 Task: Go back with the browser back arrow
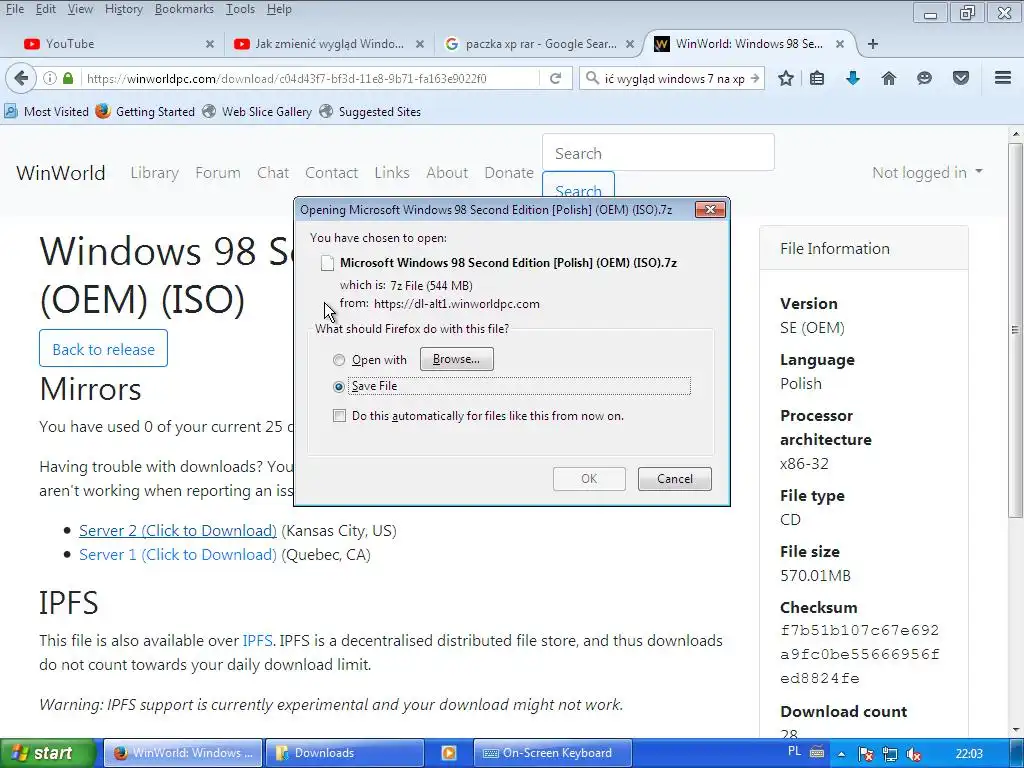(21, 78)
